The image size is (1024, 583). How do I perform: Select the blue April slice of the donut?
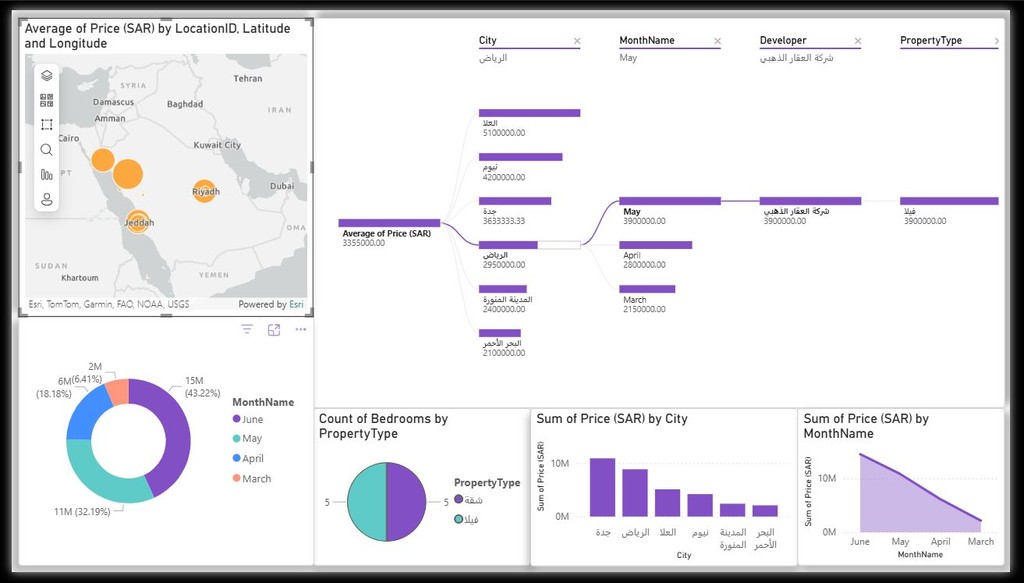pos(87,415)
